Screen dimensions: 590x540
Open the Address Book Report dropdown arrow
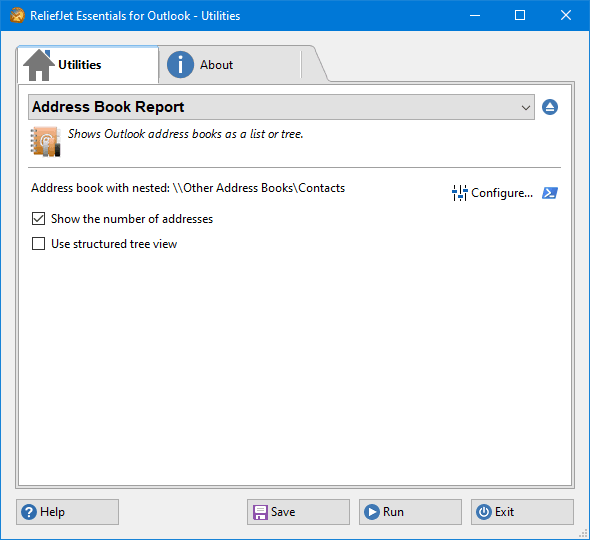[526, 108]
